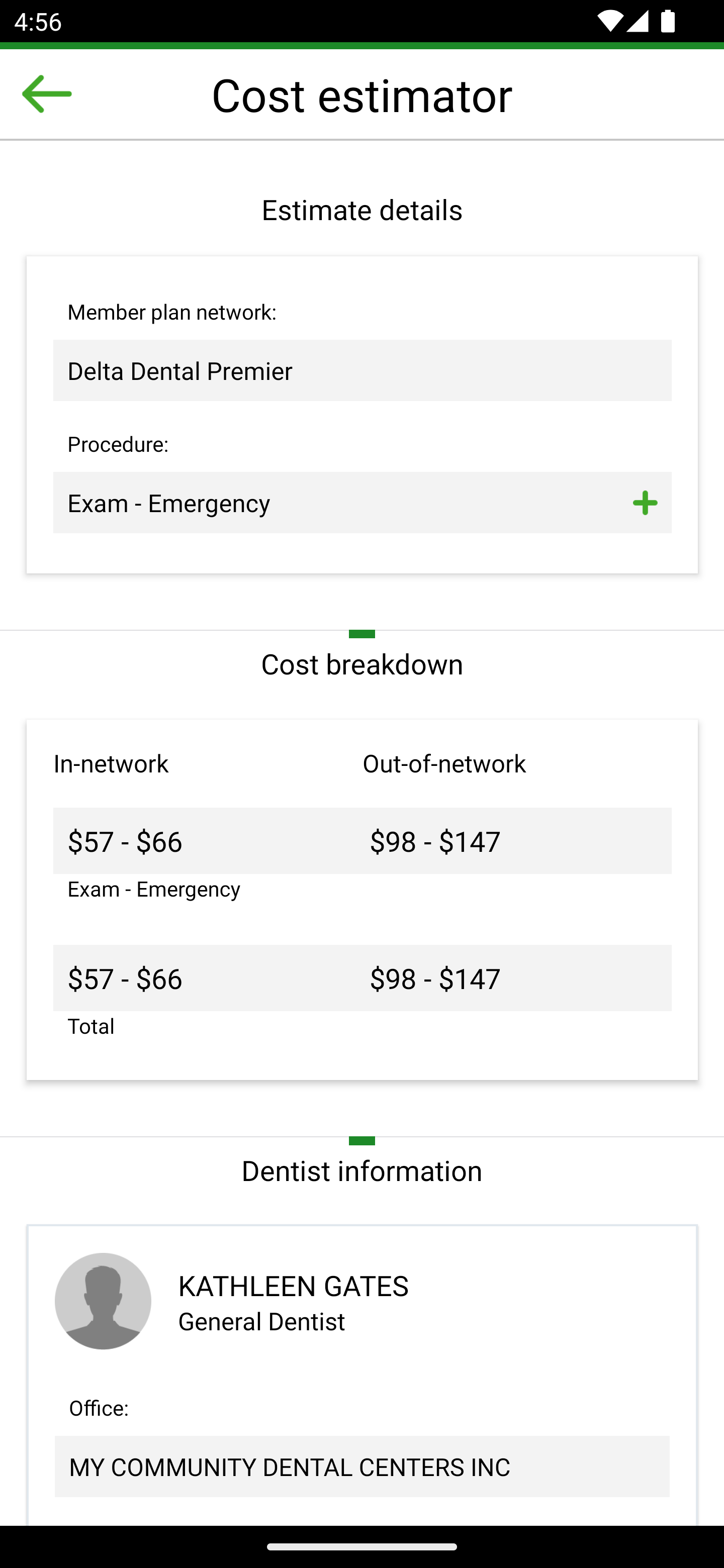Collapse the Dentist information section handle
Viewport: 724px width, 1568px height.
[x=361, y=1141]
